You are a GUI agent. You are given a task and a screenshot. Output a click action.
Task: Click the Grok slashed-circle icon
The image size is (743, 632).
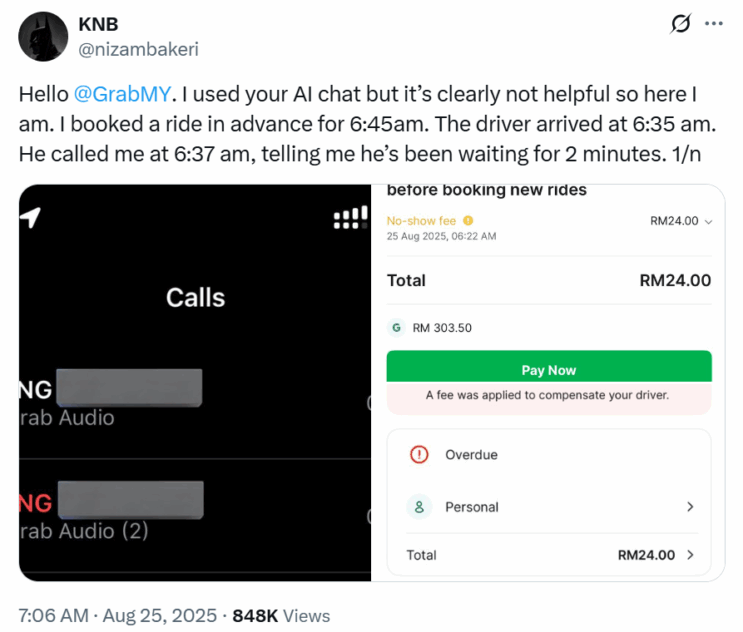pyautogui.click(x=680, y=23)
